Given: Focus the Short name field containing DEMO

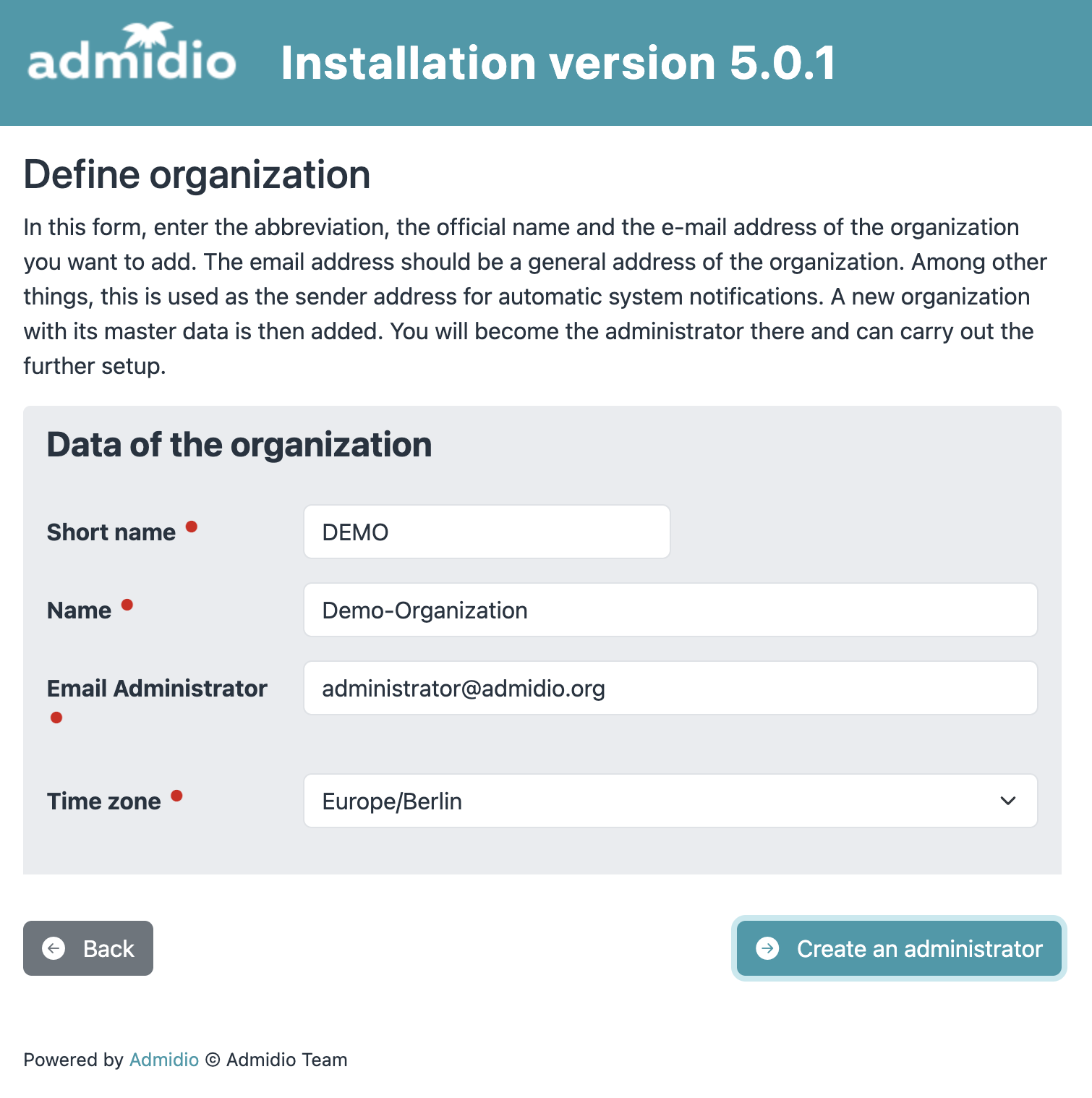Looking at the screenshot, I should click(486, 532).
